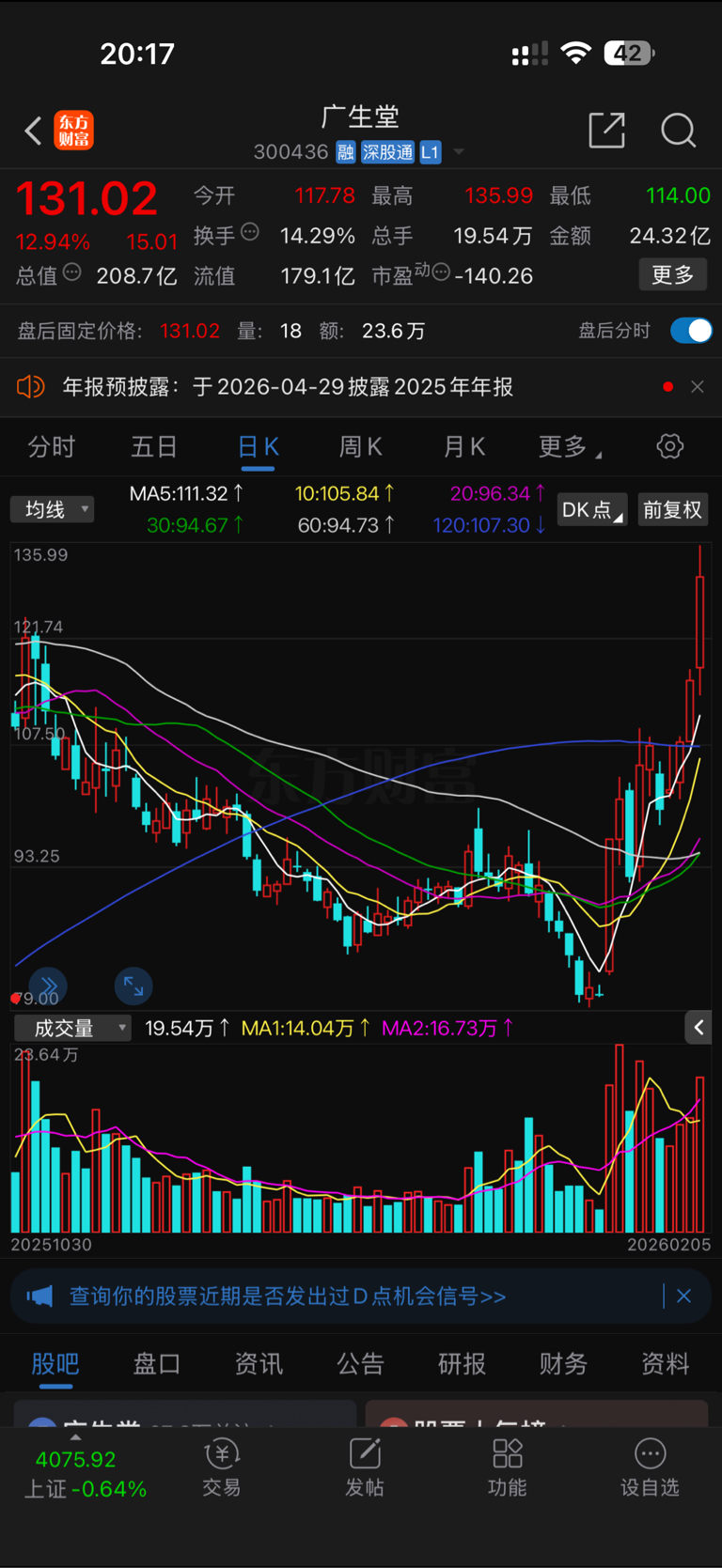
Task: Open the 股吧 tab
Action: (55, 1364)
